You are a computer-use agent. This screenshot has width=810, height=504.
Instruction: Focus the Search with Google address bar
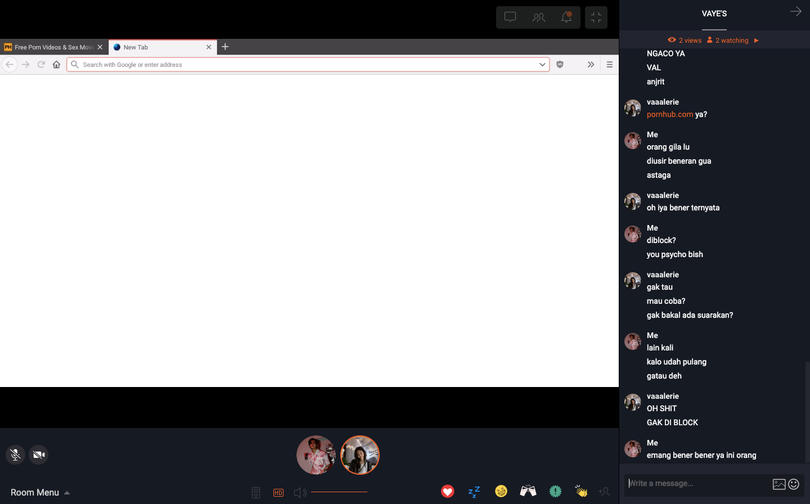[x=307, y=65]
